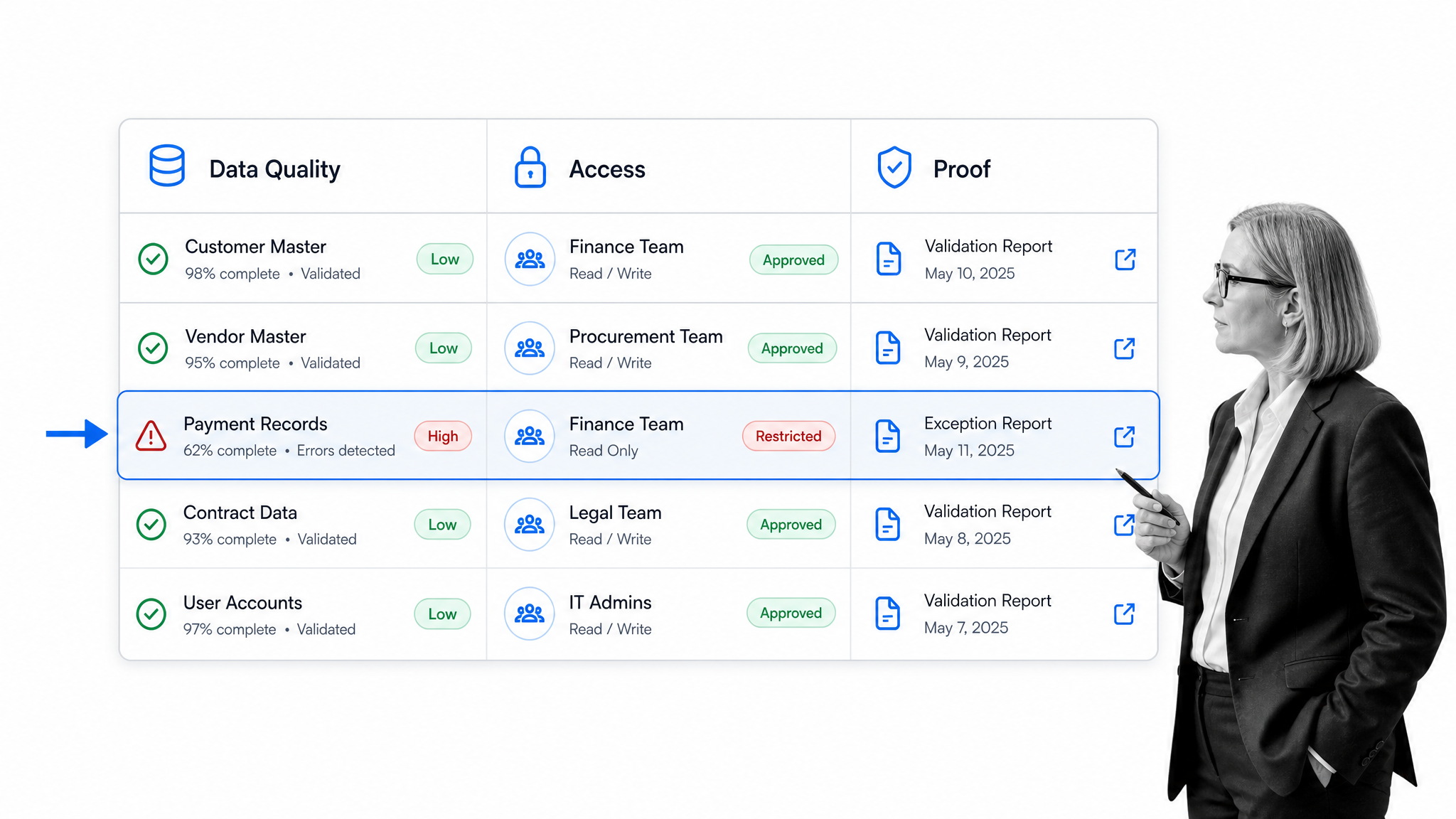The width and height of the screenshot is (1456, 819).
Task: Click the Approved badge in Customer Master row
Action: tap(793, 260)
